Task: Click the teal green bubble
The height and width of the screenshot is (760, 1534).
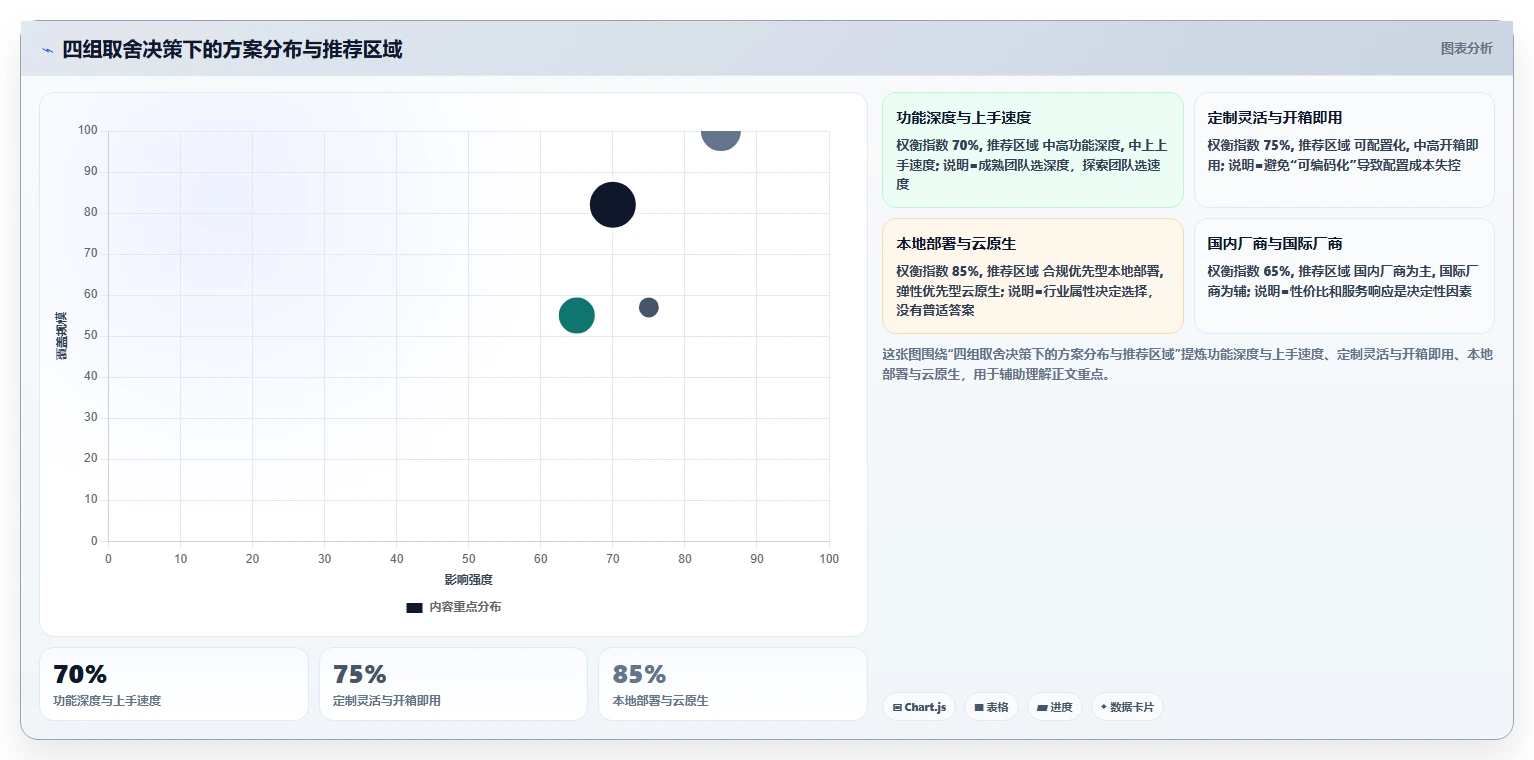Action: tap(577, 315)
